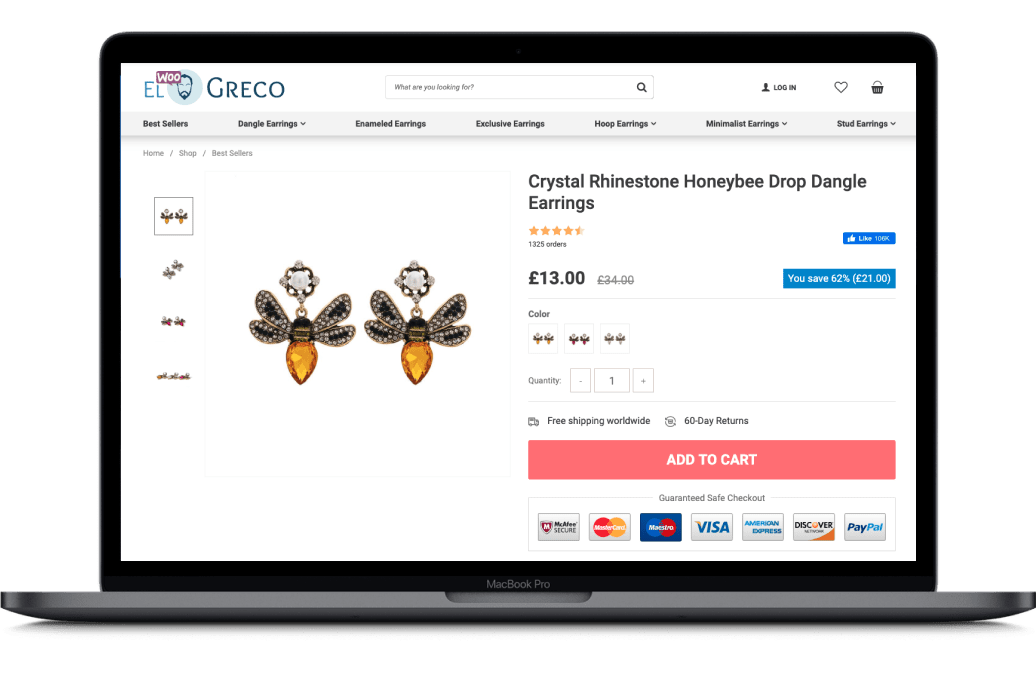Click the McAfee Secure badge
Screen dimensions: 1036x700
click(x=558, y=527)
